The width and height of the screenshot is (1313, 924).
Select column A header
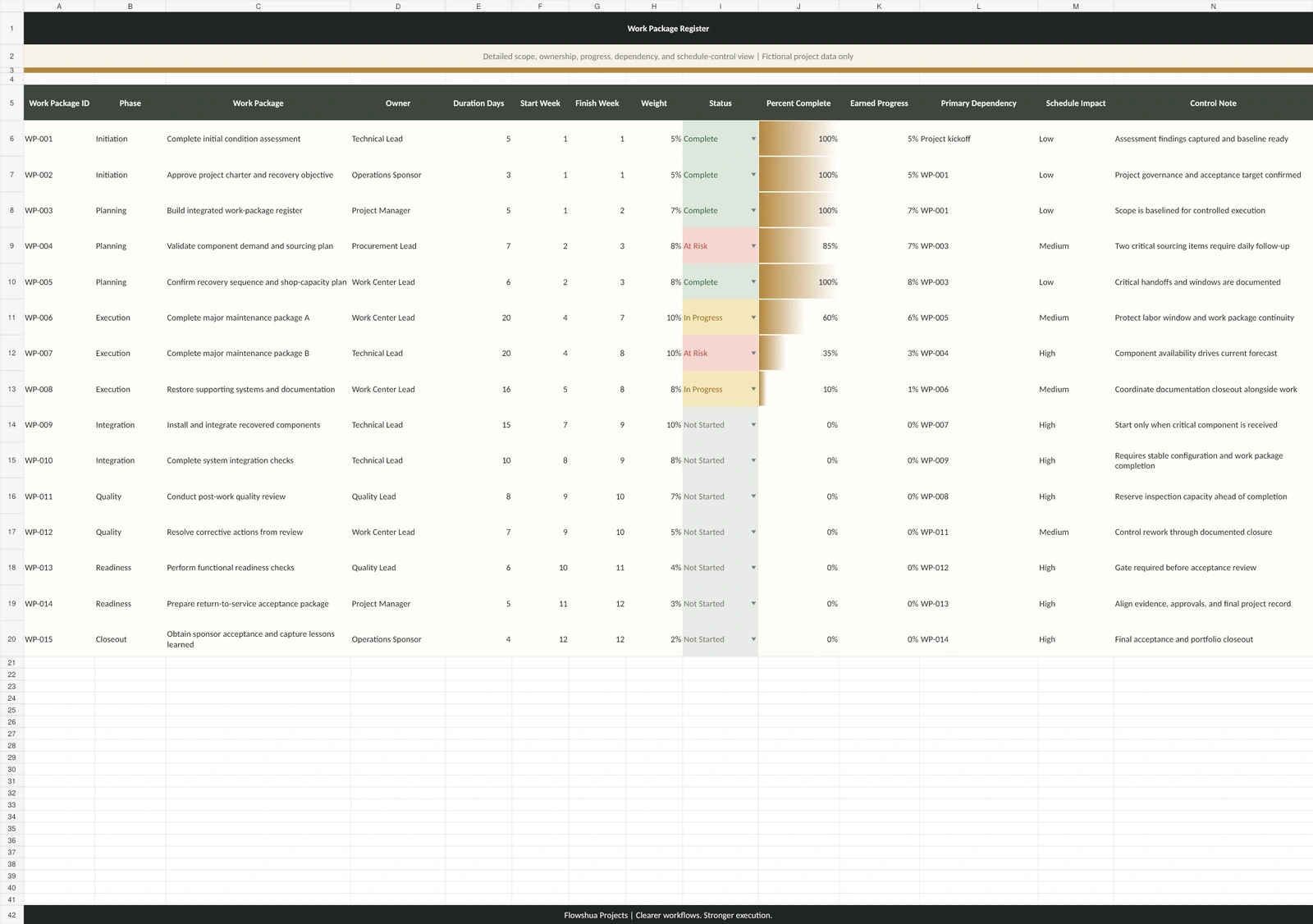(x=59, y=6)
